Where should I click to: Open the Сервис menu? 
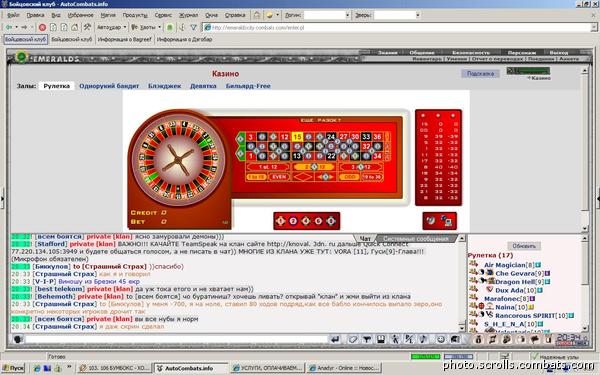click(163, 15)
